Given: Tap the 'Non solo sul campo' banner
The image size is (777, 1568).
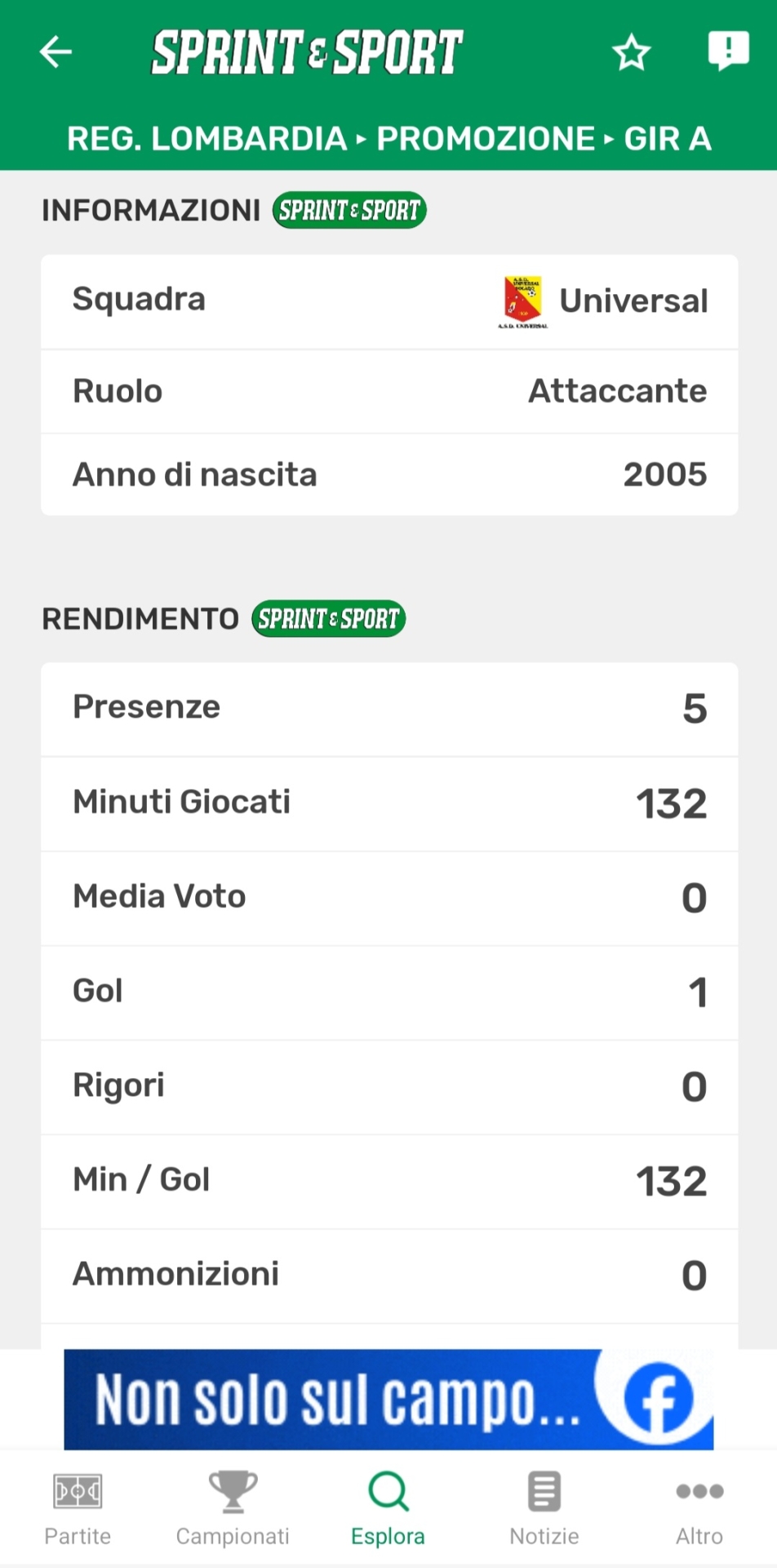Looking at the screenshot, I should (335, 1400).
